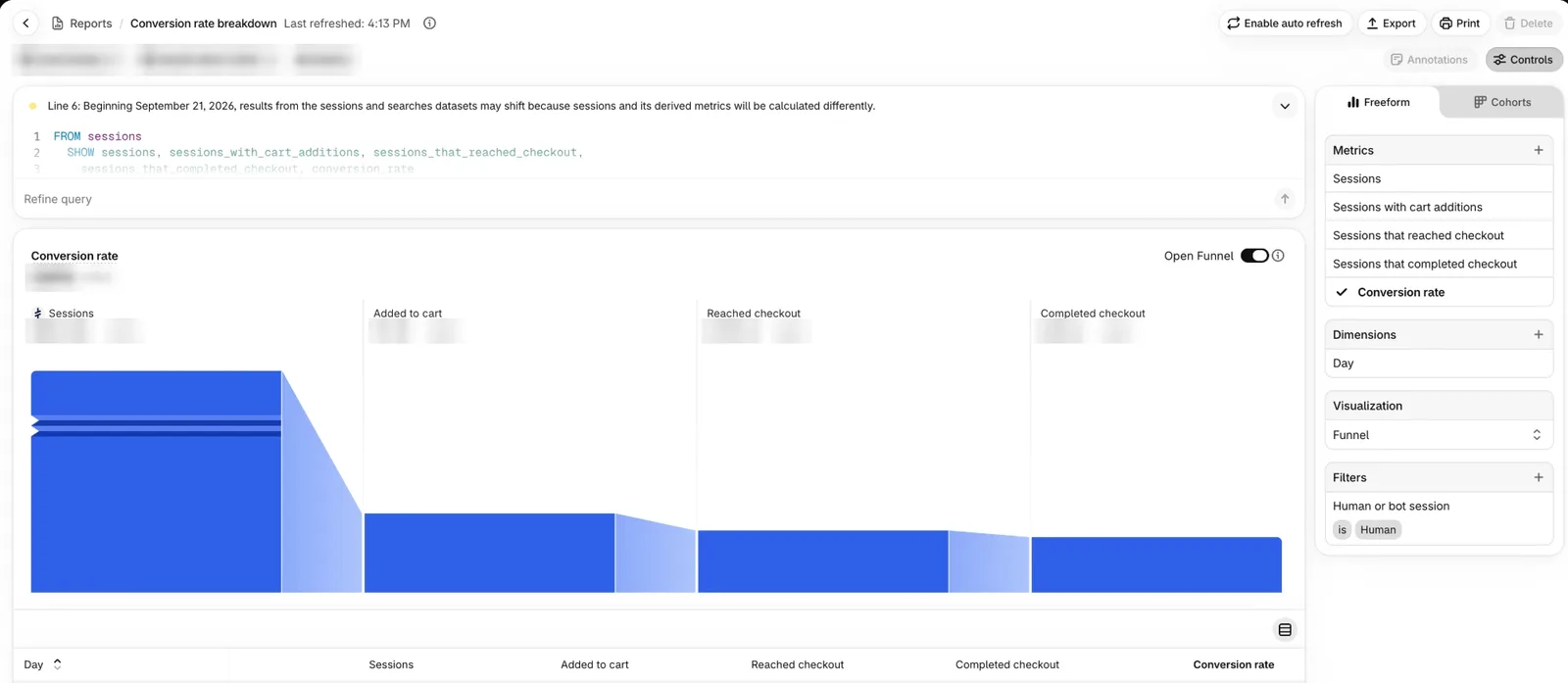Viewport: 1568px width, 683px height.
Task: Click the Added to cart column header
Action: pos(595,664)
